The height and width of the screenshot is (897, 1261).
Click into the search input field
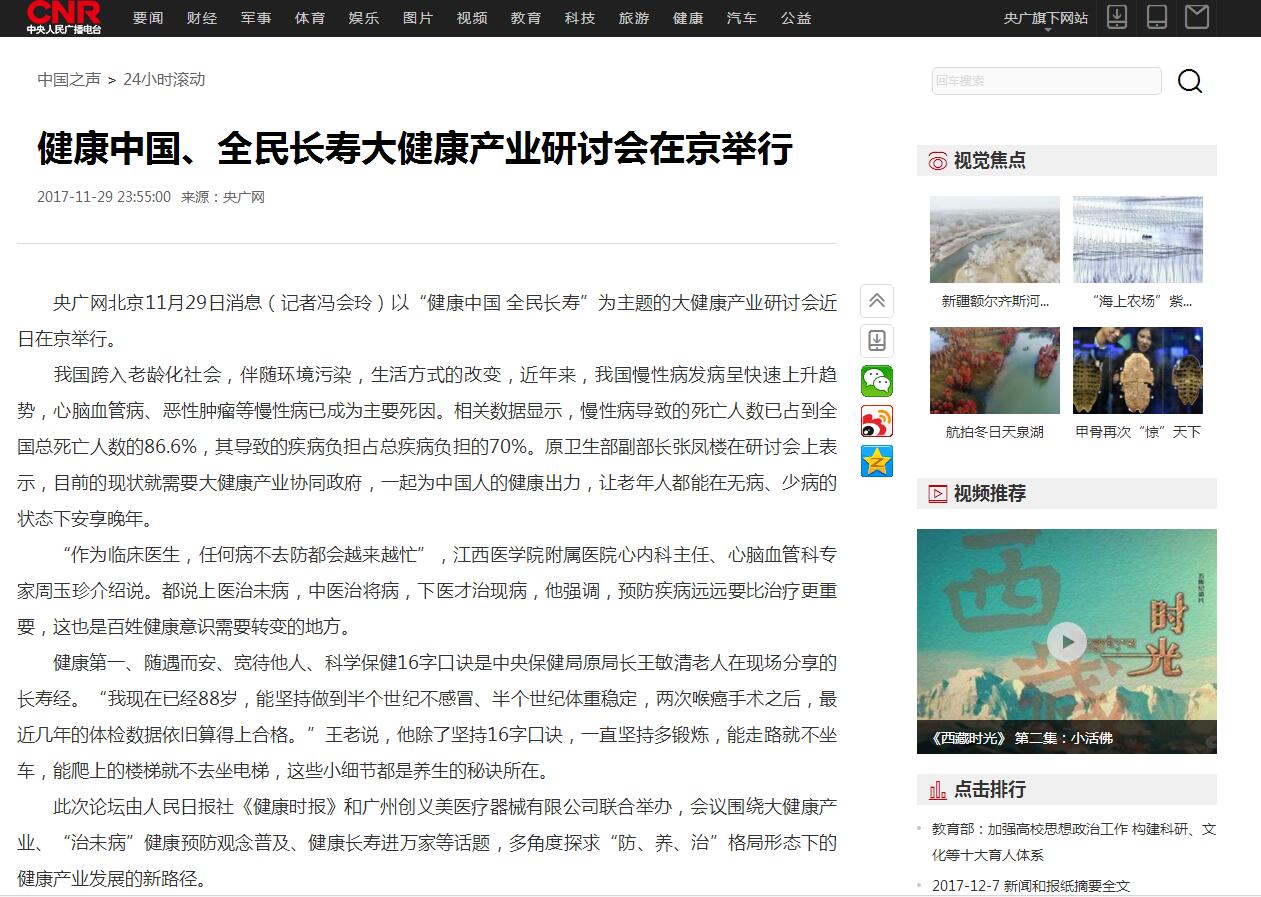(1046, 81)
